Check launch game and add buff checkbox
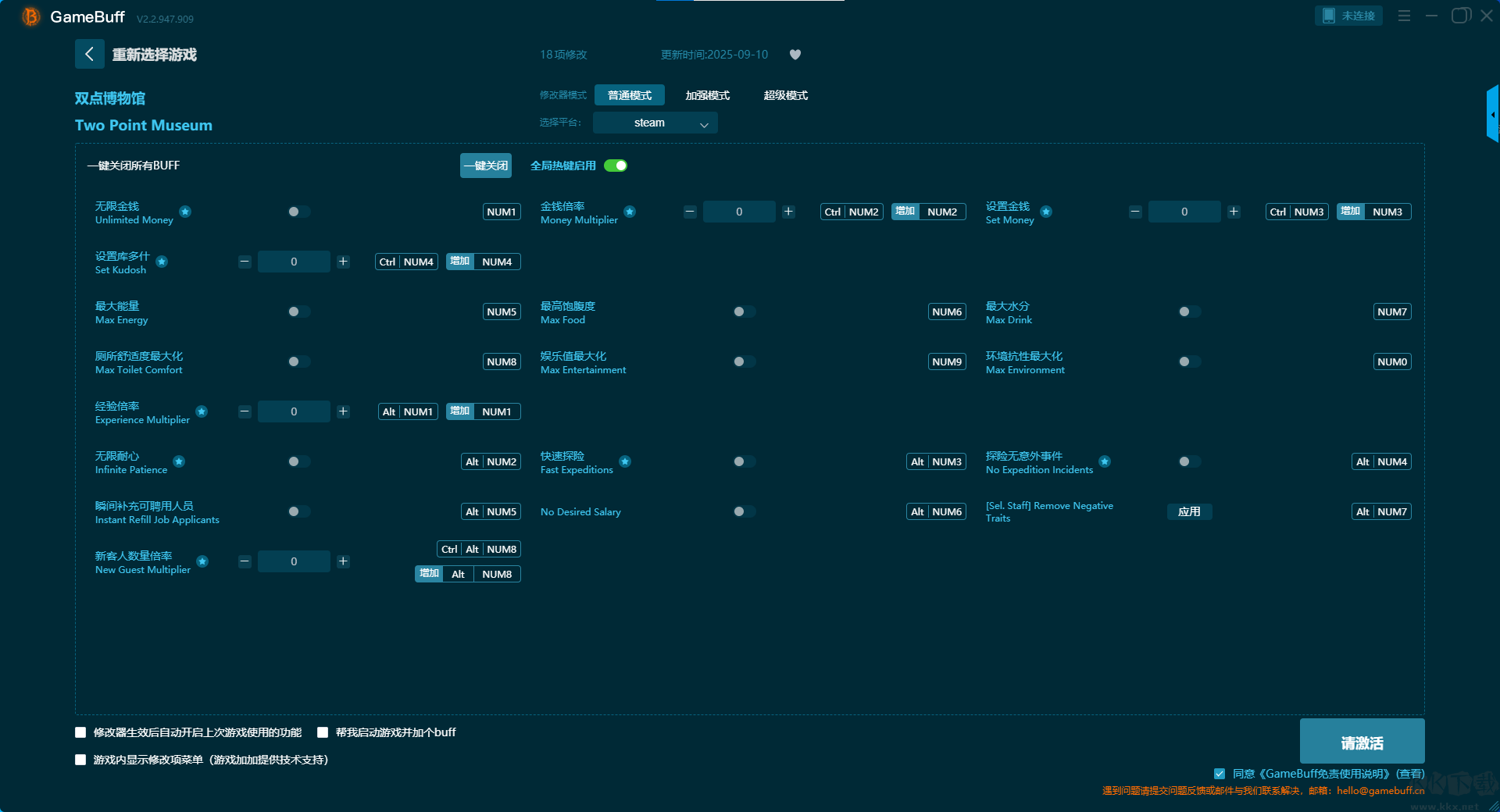This screenshot has width=1500, height=812. point(323,732)
